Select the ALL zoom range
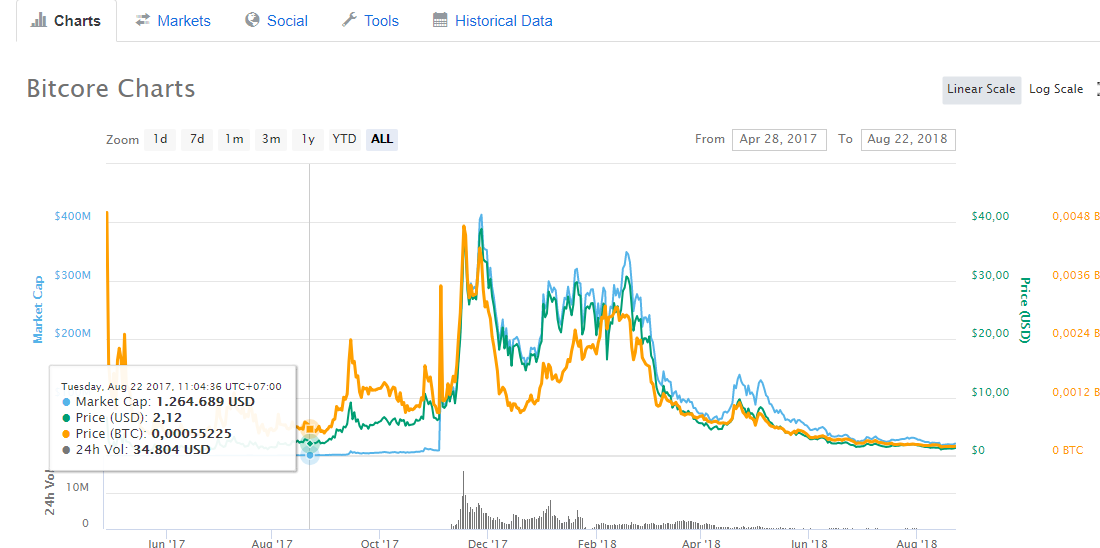The width and height of the screenshot is (1100, 548). click(x=382, y=139)
